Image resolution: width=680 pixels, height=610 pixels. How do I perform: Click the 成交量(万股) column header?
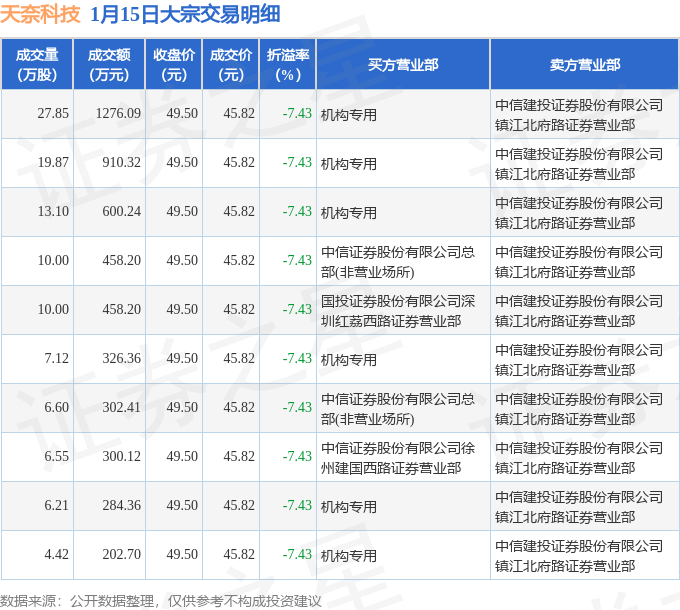coord(37,65)
